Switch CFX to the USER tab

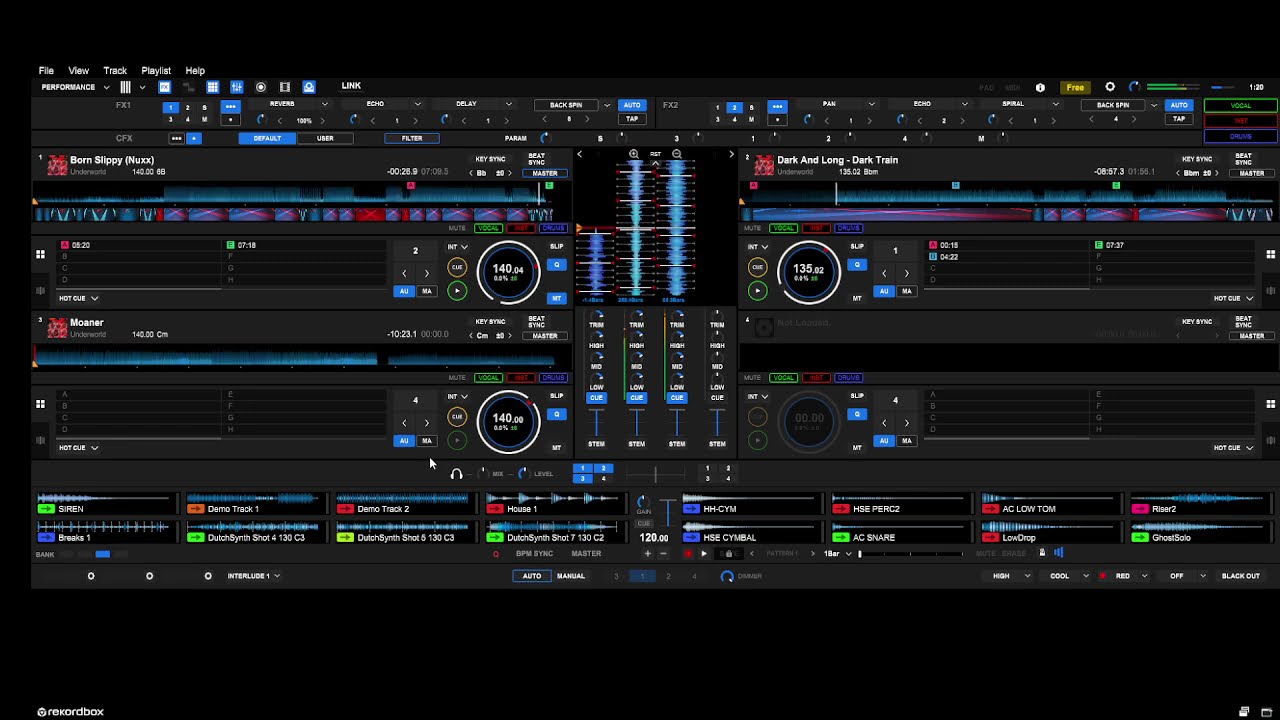[325, 138]
